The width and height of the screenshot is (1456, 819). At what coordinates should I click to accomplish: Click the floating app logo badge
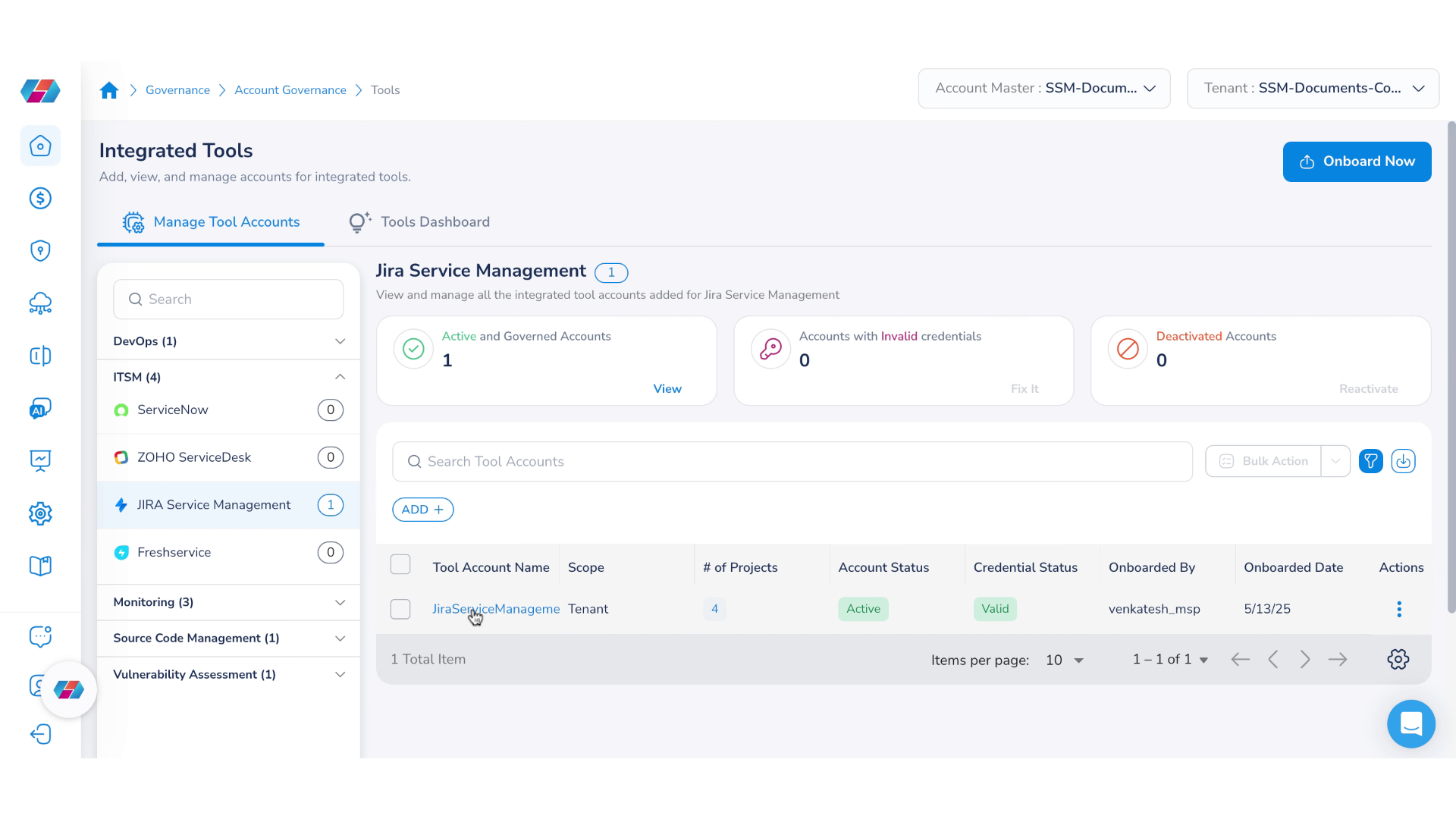(x=69, y=690)
